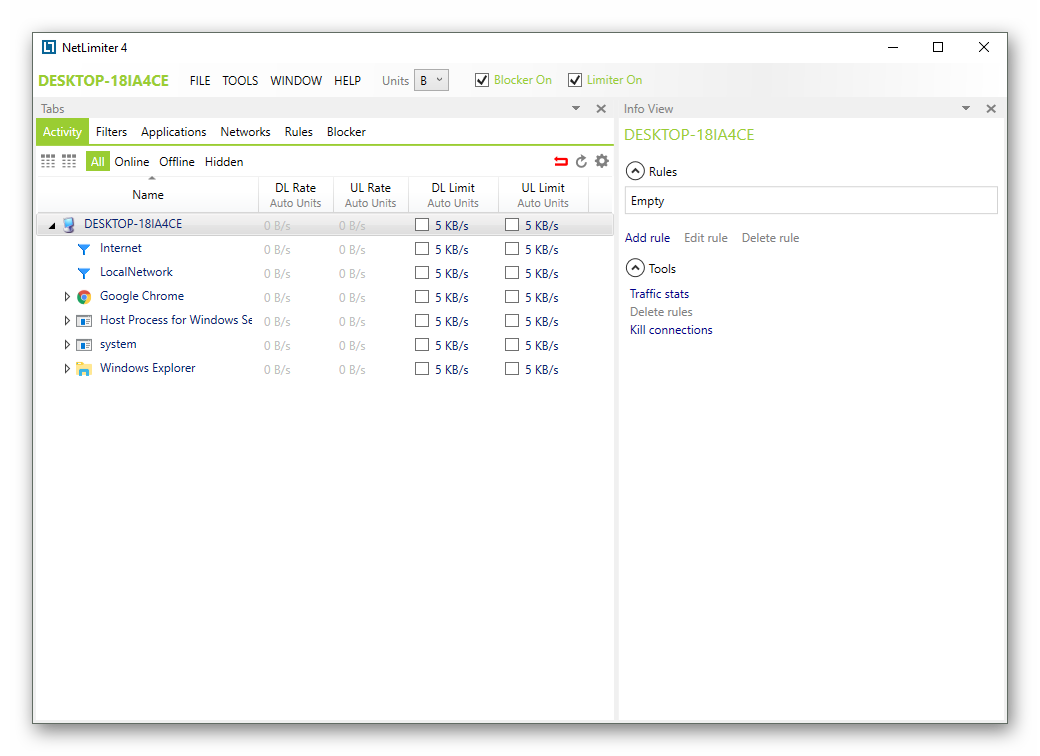Enable DL Limit for DESKTOP-18IA4CE row
The image size is (1040, 756).
click(x=422, y=225)
